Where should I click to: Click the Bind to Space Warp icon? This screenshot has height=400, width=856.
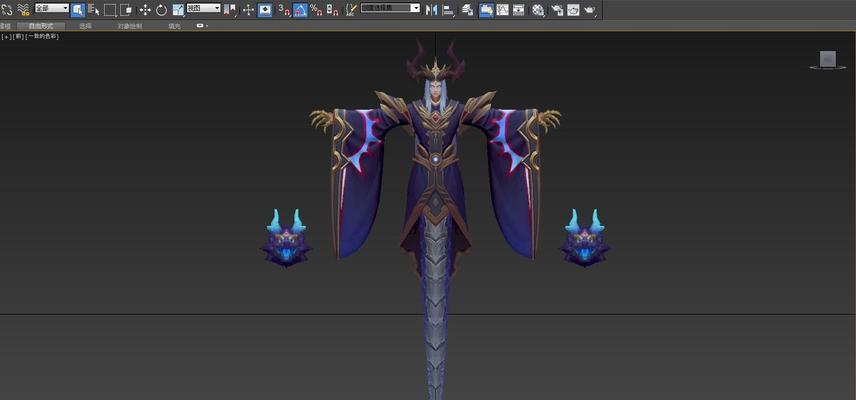tap(23, 9)
